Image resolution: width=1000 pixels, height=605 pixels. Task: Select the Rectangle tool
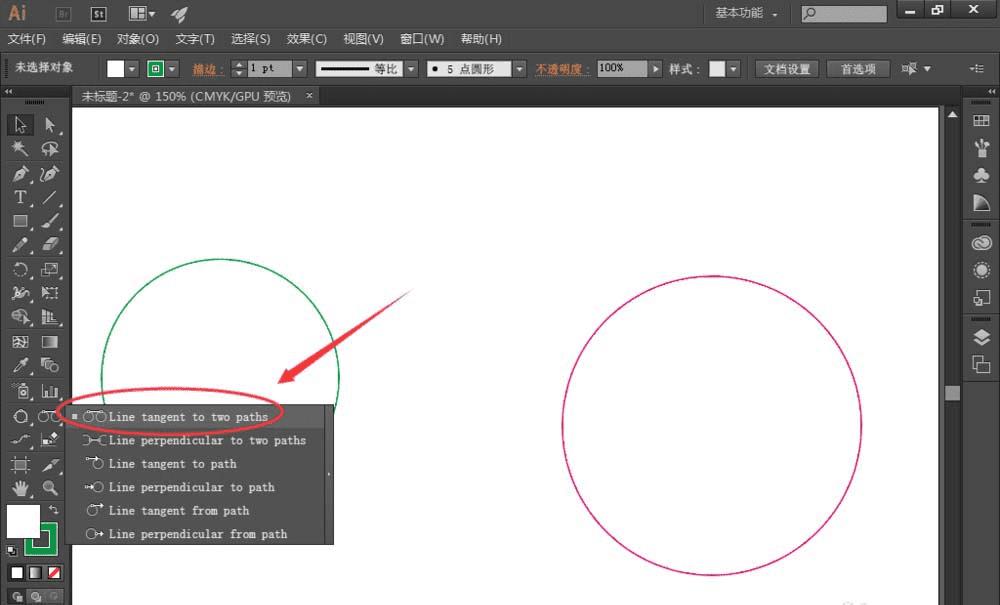(x=20, y=221)
